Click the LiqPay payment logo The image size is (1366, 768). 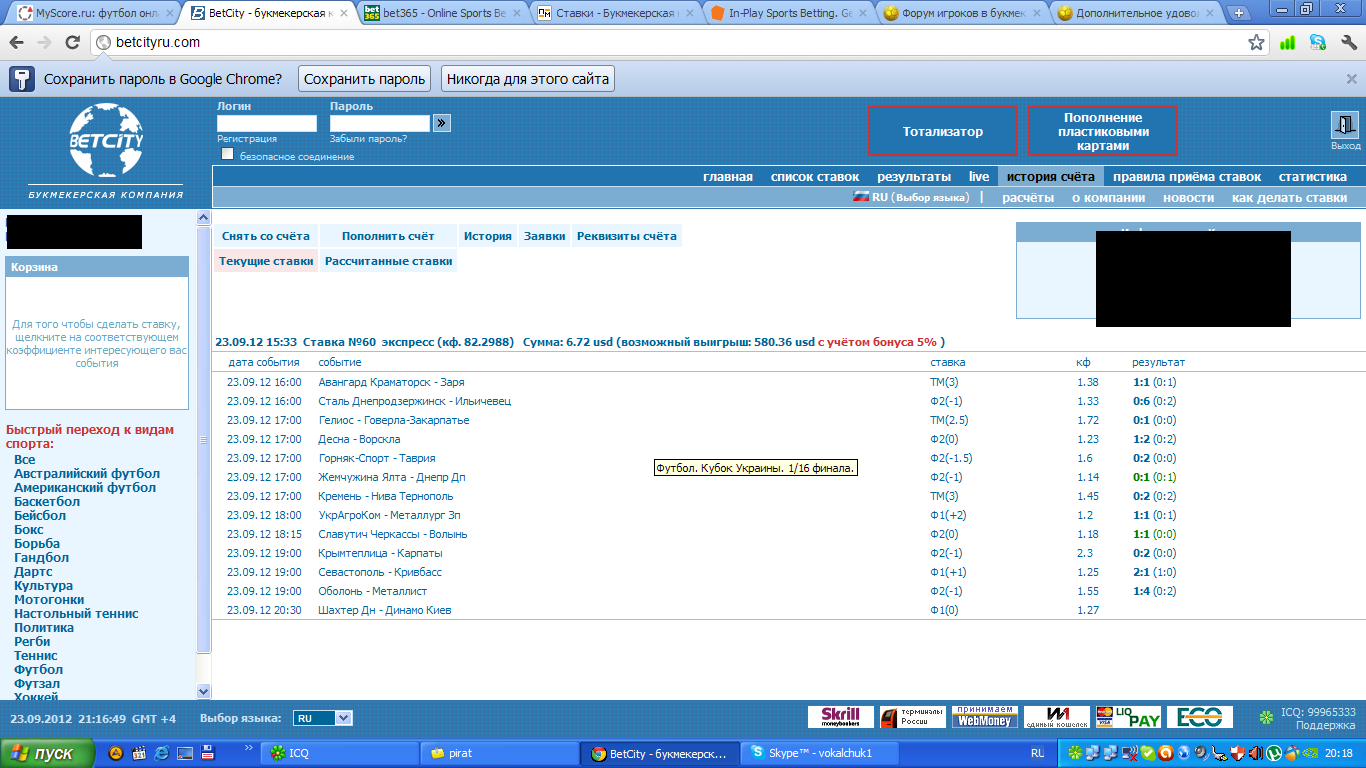pos(1128,717)
